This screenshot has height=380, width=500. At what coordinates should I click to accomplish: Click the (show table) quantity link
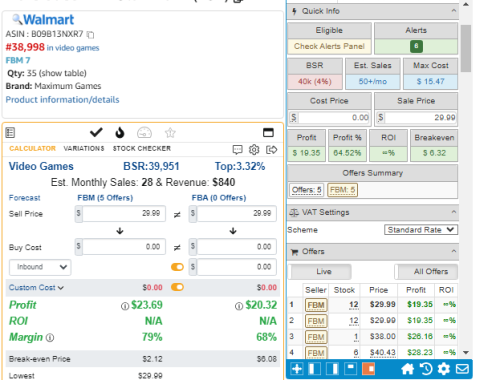(63, 73)
